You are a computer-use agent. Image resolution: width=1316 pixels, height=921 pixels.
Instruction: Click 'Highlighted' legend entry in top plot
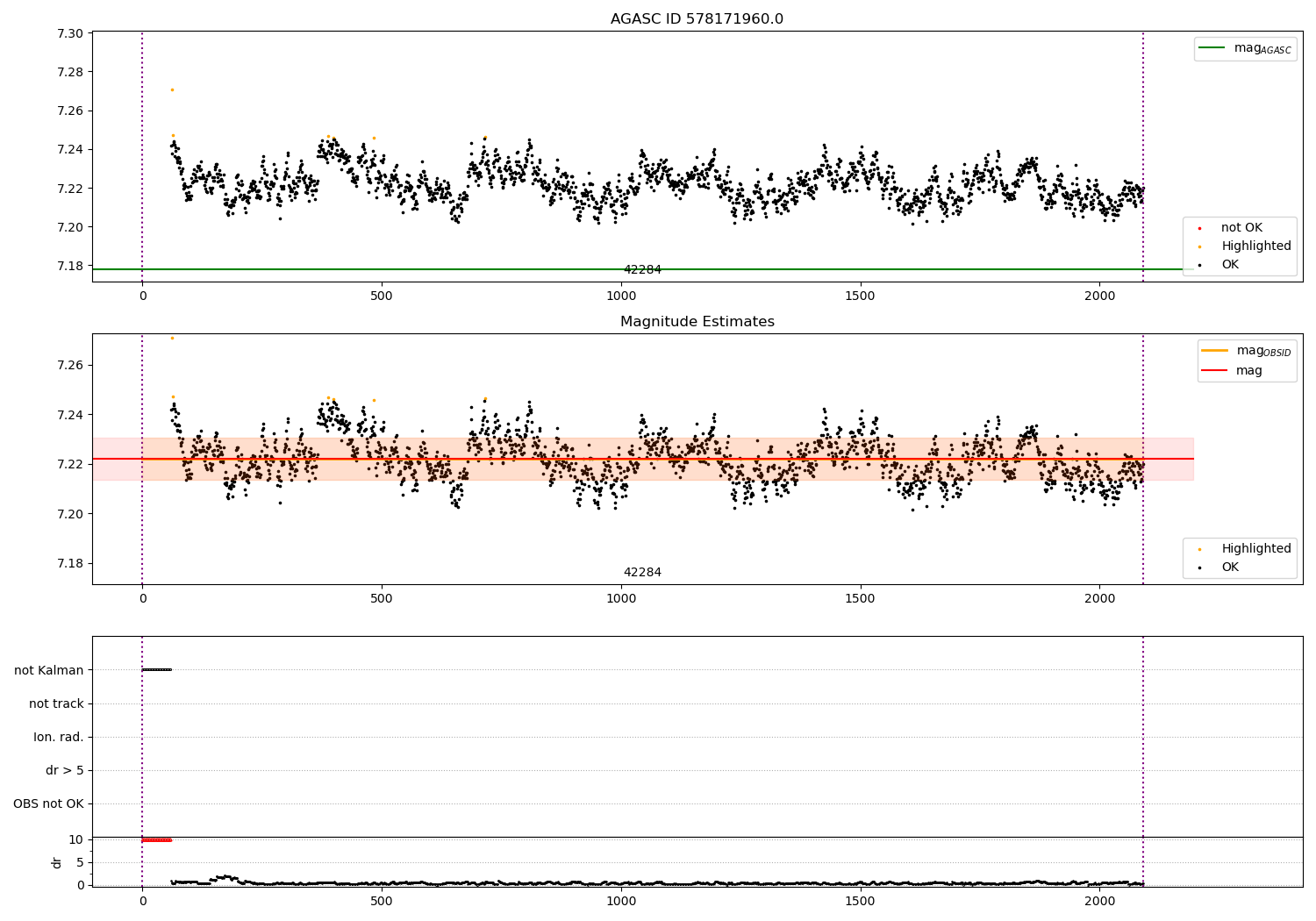pos(1244,246)
